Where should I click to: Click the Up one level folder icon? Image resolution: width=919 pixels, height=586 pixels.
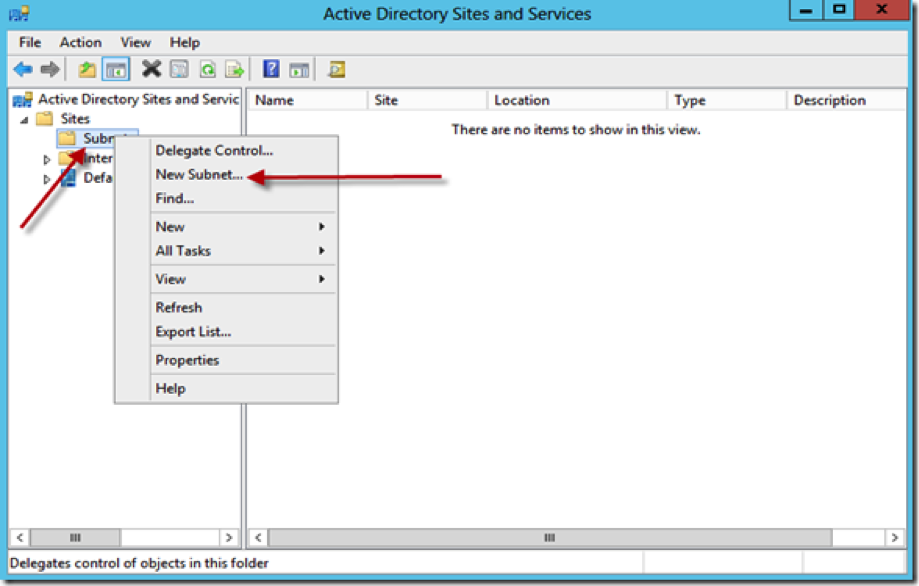click(87, 70)
